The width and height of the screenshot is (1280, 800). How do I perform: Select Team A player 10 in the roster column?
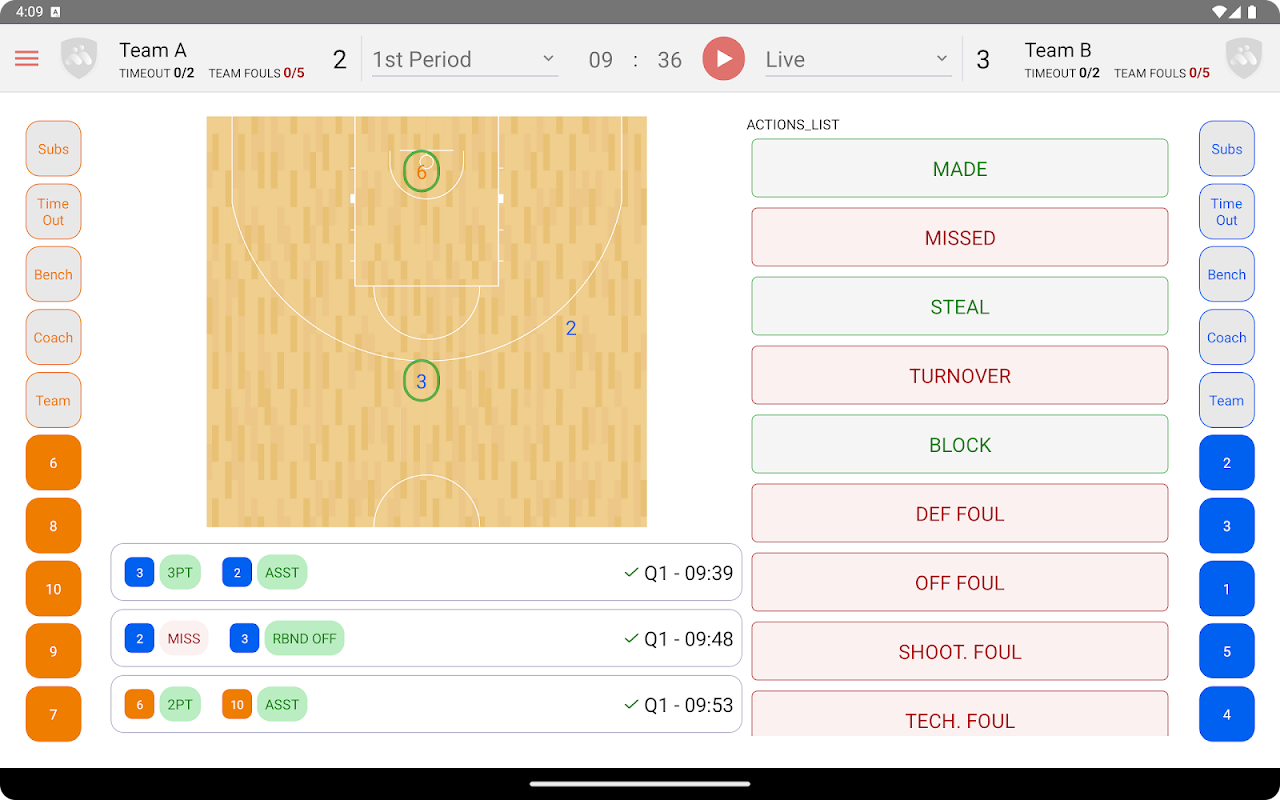tap(53, 589)
